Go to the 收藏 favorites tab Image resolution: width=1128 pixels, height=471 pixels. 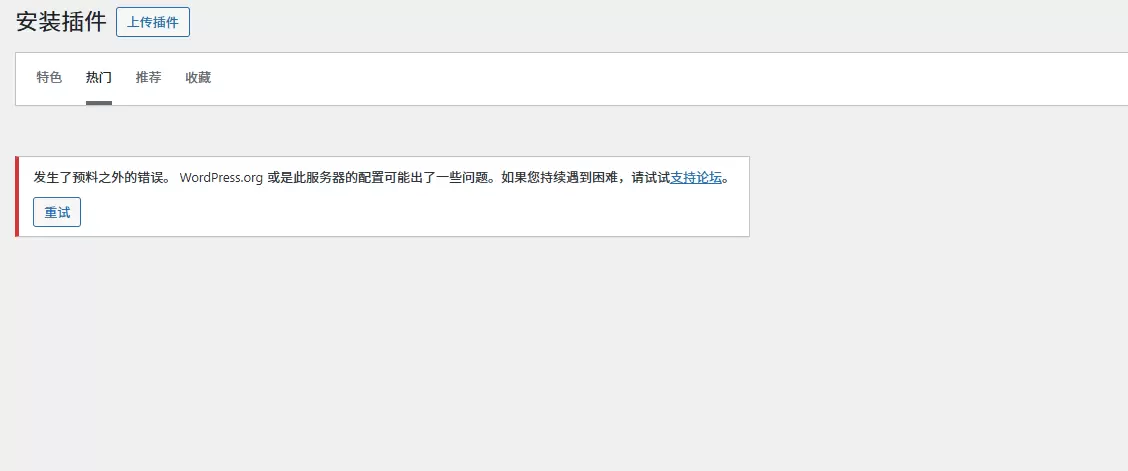tap(198, 78)
